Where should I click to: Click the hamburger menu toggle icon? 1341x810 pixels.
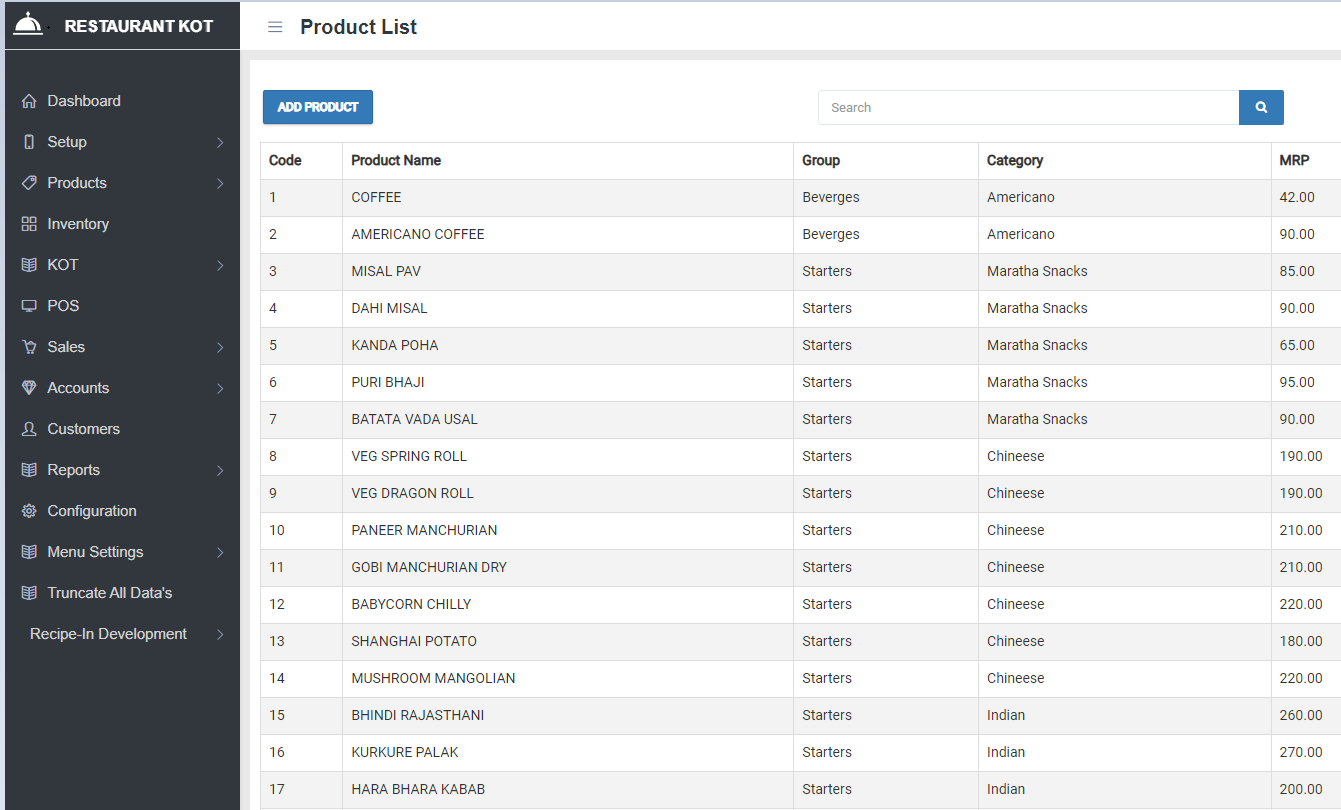tap(275, 27)
